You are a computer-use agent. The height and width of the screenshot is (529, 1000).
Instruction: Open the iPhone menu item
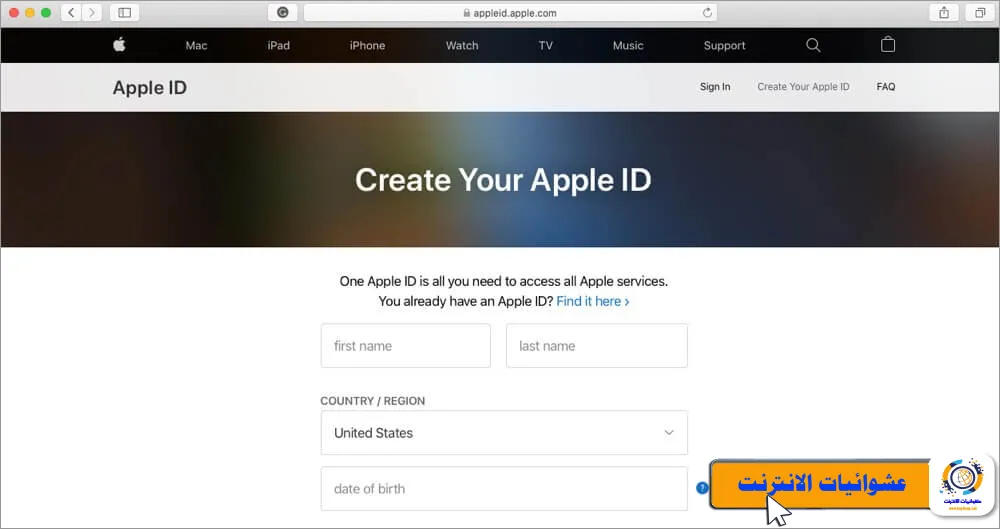click(x=367, y=45)
